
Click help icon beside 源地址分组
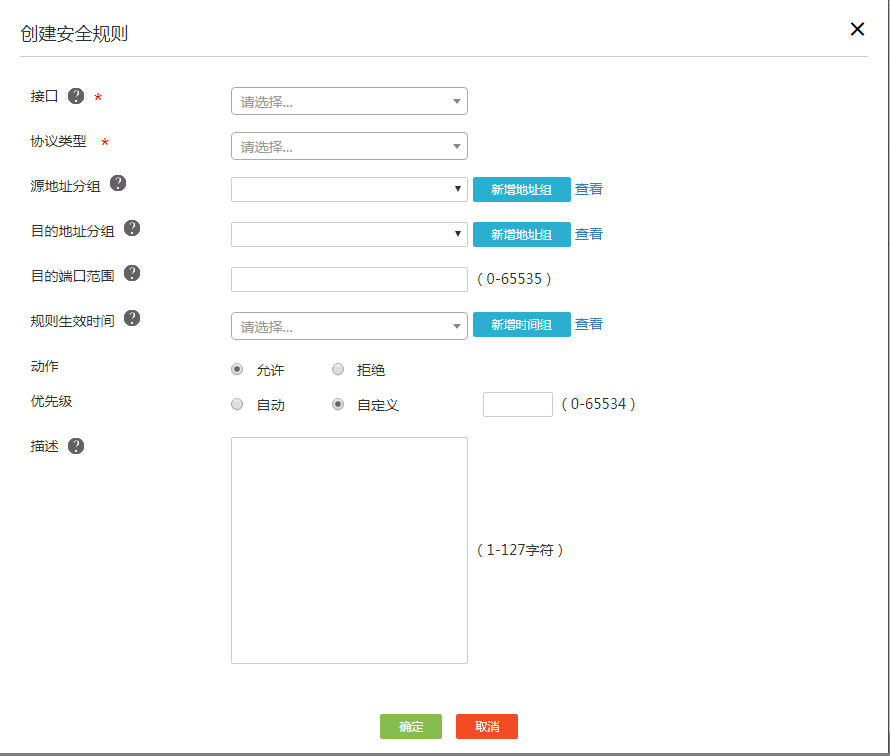tap(118, 183)
